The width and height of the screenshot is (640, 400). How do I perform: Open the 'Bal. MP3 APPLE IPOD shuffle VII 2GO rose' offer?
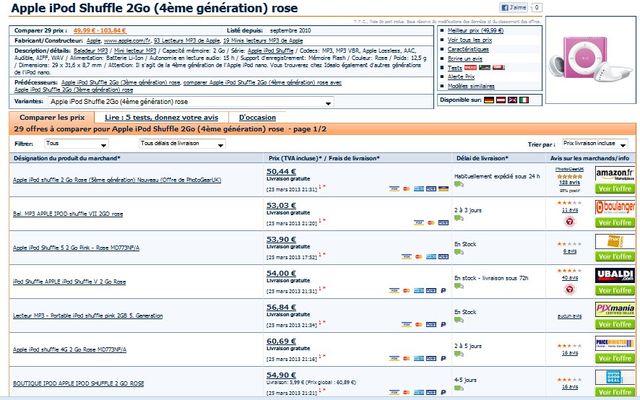point(68,214)
